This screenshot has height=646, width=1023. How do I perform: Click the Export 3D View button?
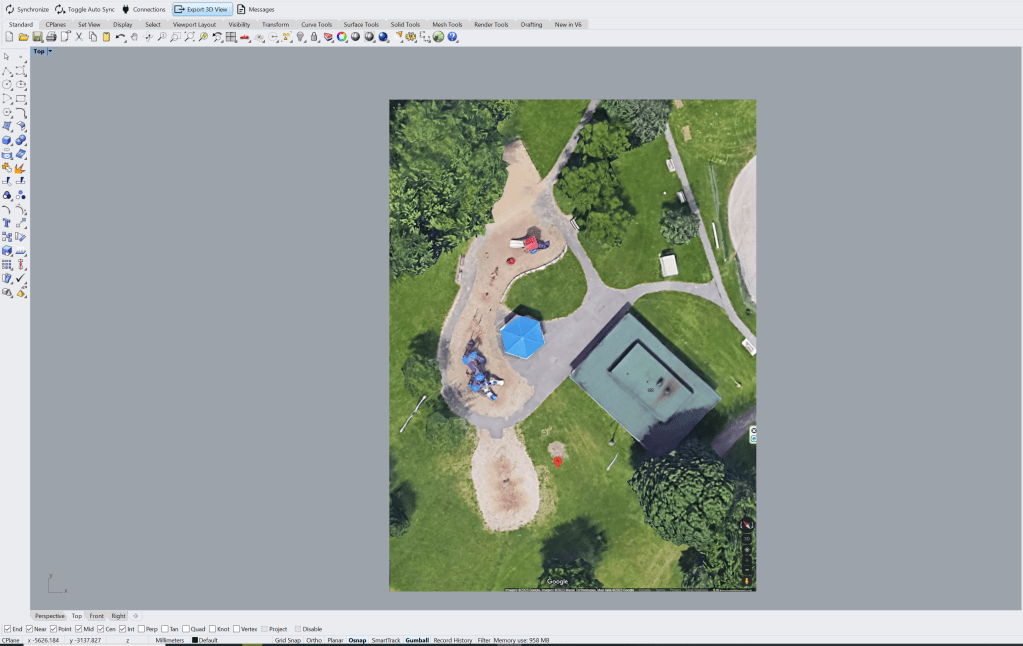202,9
